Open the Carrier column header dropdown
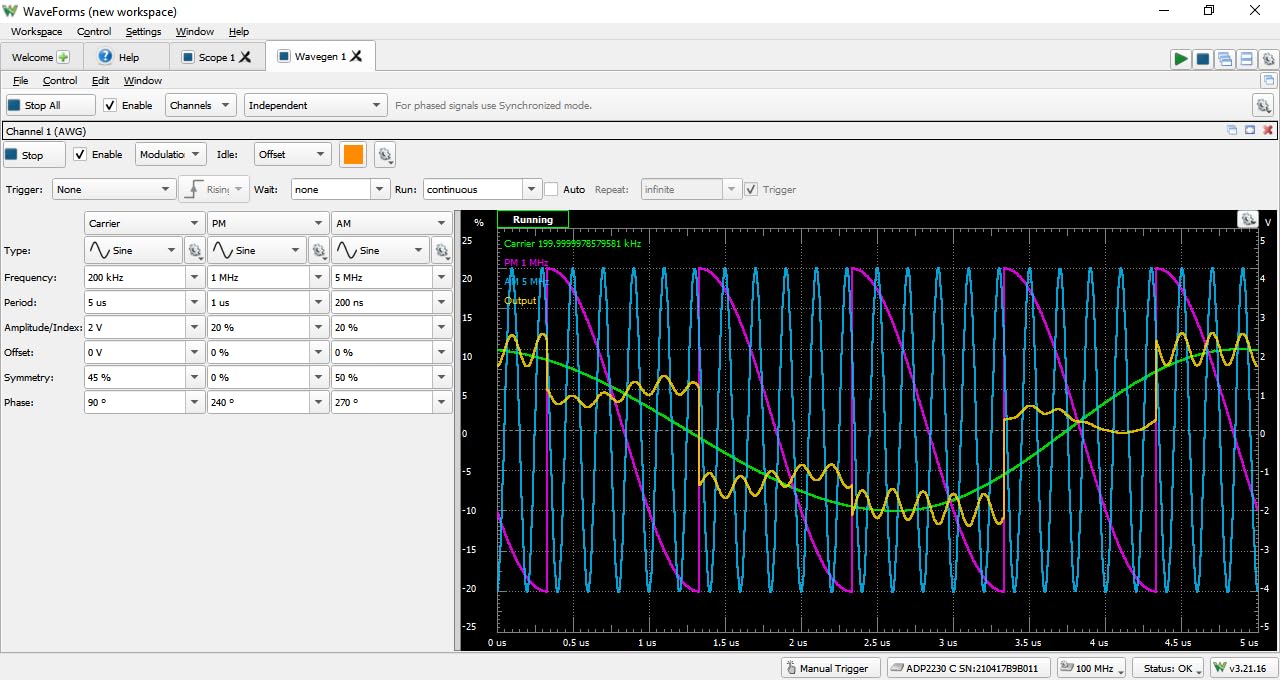 [144, 224]
